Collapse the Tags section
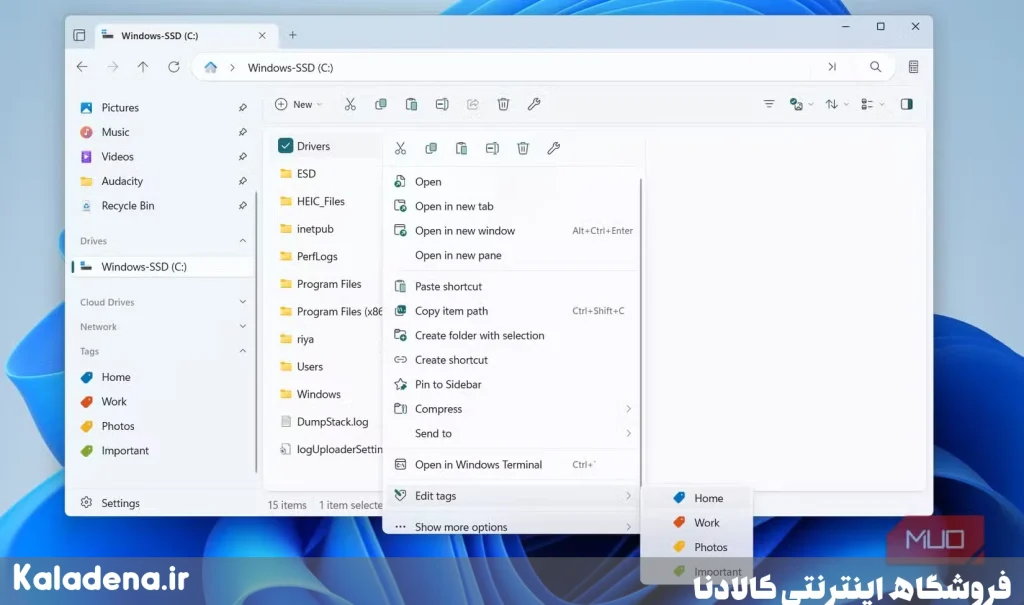 pyautogui.click(x=243, y=351)
